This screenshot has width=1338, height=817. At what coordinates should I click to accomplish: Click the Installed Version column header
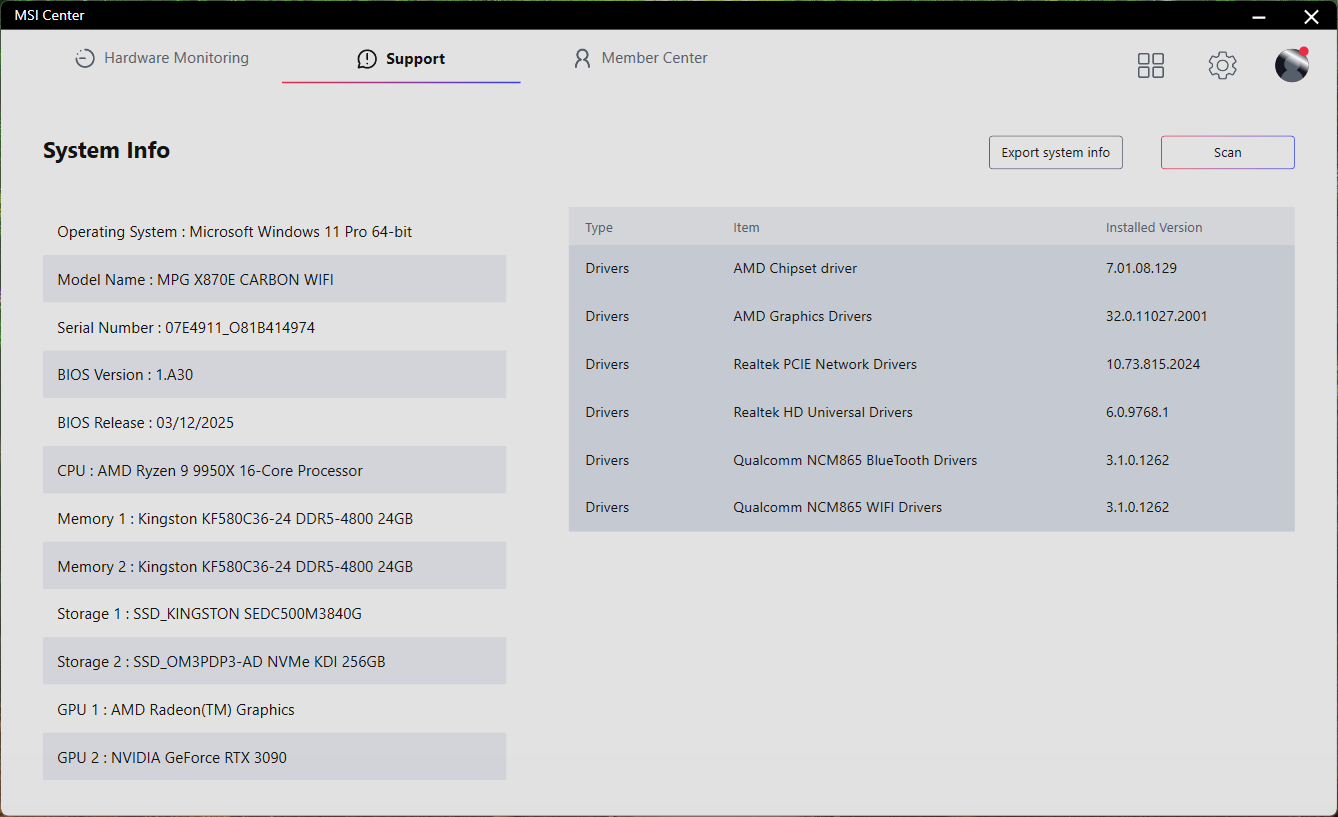[1153, 228]
